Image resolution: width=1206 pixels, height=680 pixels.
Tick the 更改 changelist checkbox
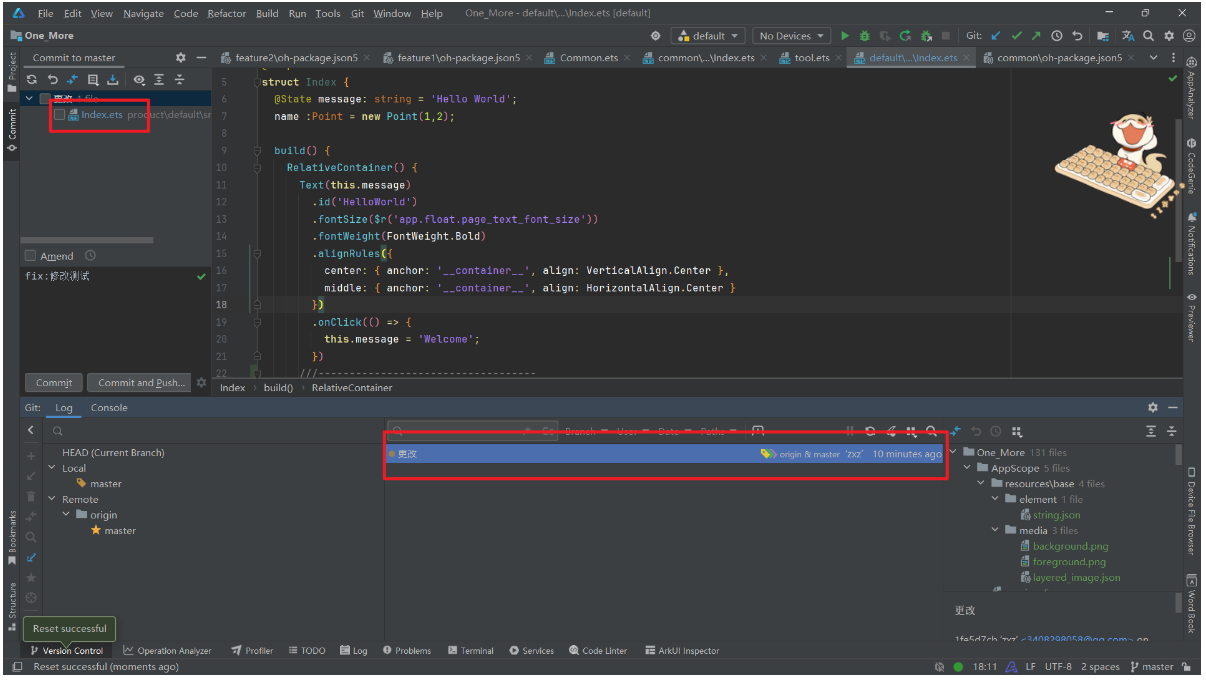pyautogui.click(x=44, y=98)
